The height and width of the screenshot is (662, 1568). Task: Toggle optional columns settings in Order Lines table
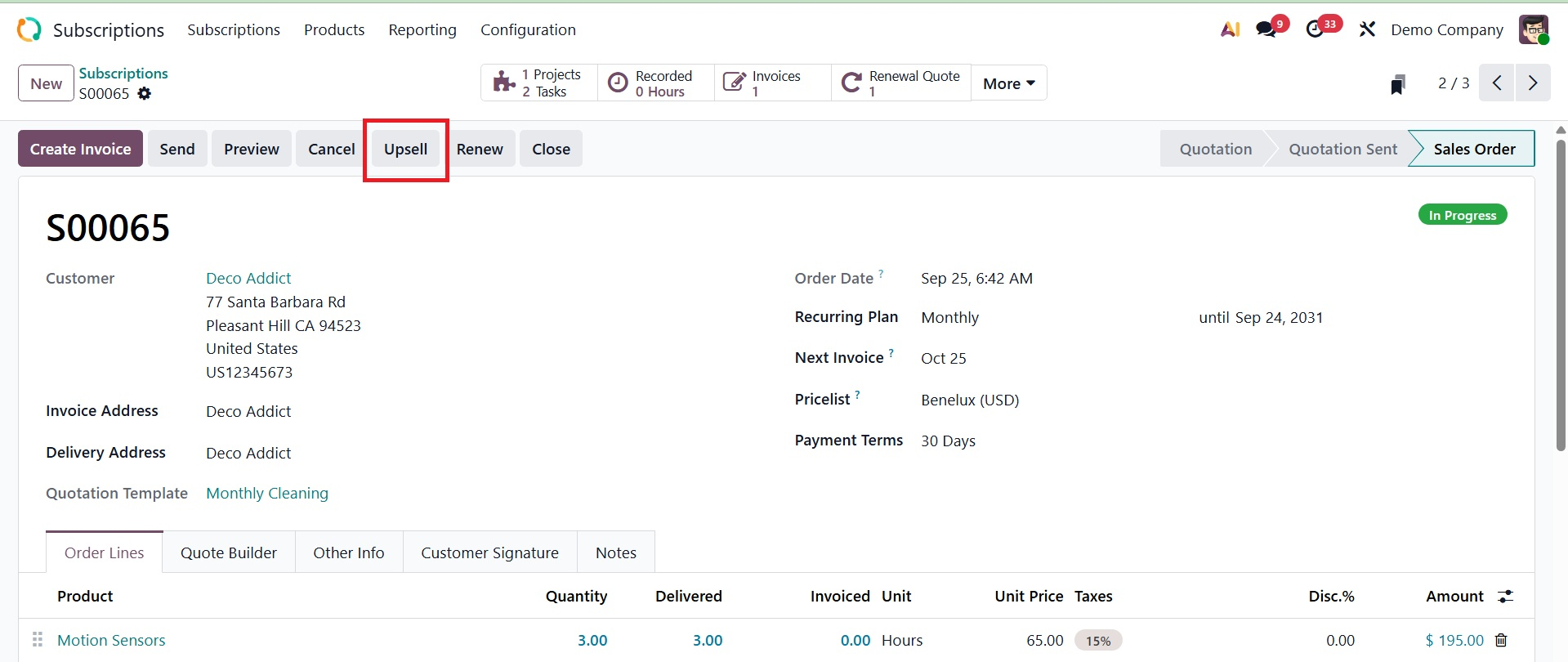(1505, 597)
